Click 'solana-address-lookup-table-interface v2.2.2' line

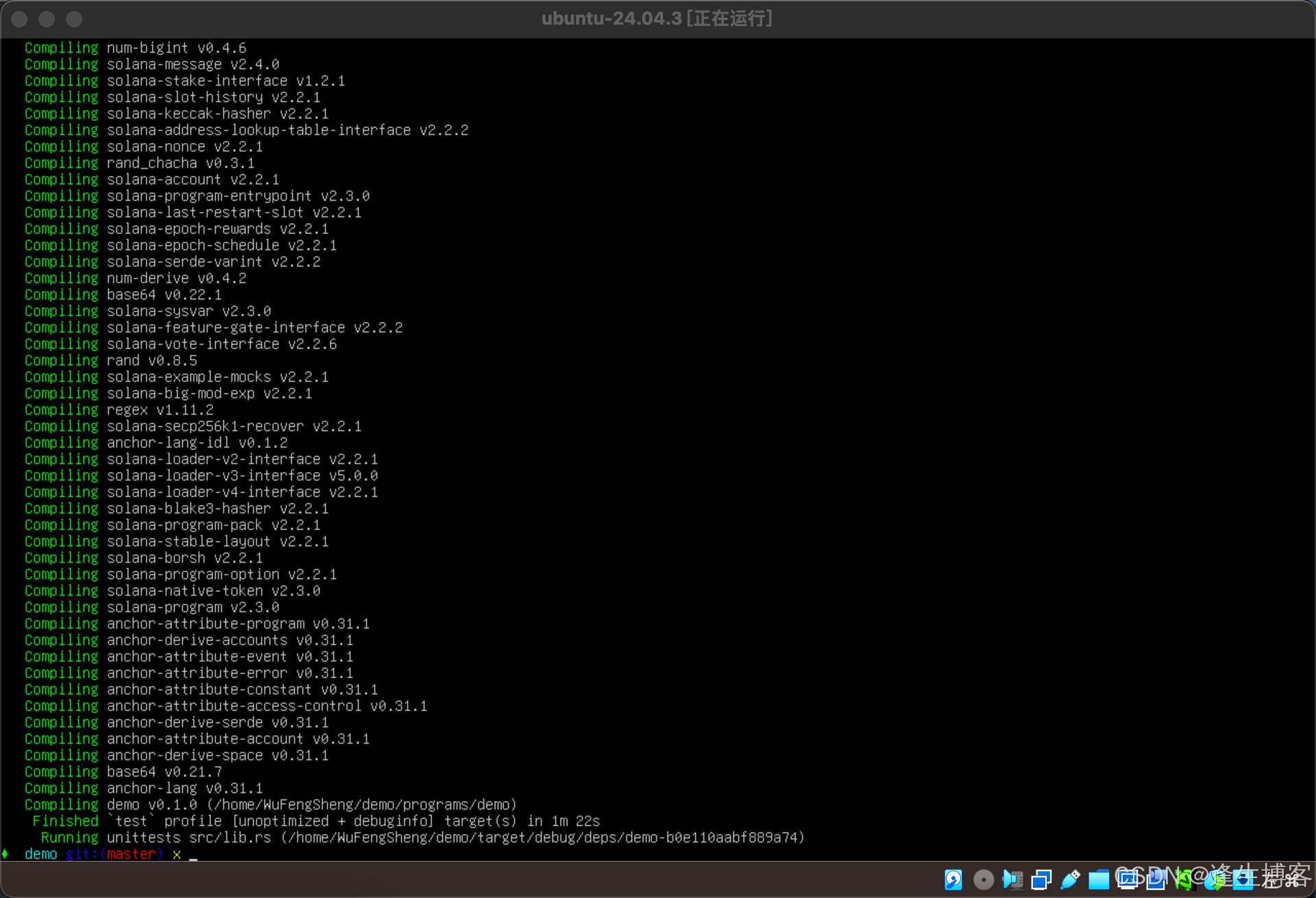click(288, 130)
